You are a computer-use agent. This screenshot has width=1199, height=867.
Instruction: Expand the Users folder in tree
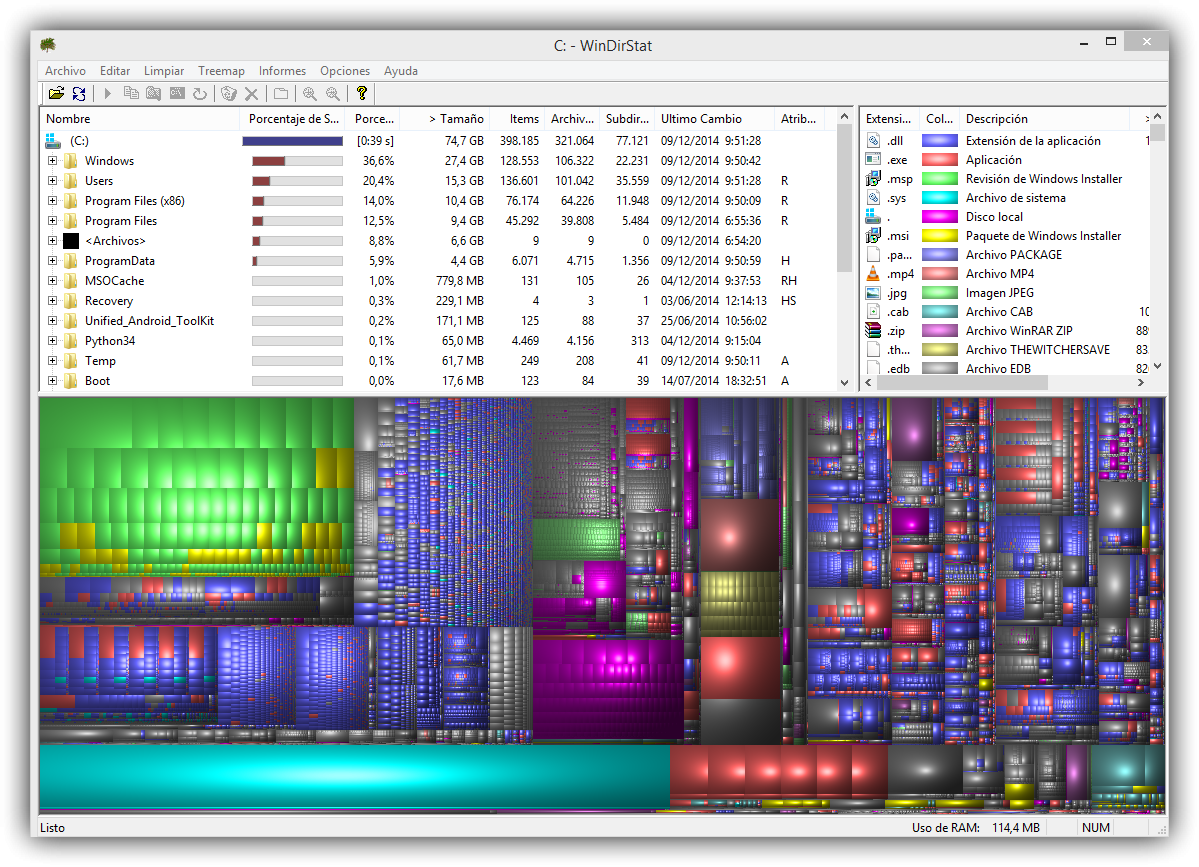[52, 181]
